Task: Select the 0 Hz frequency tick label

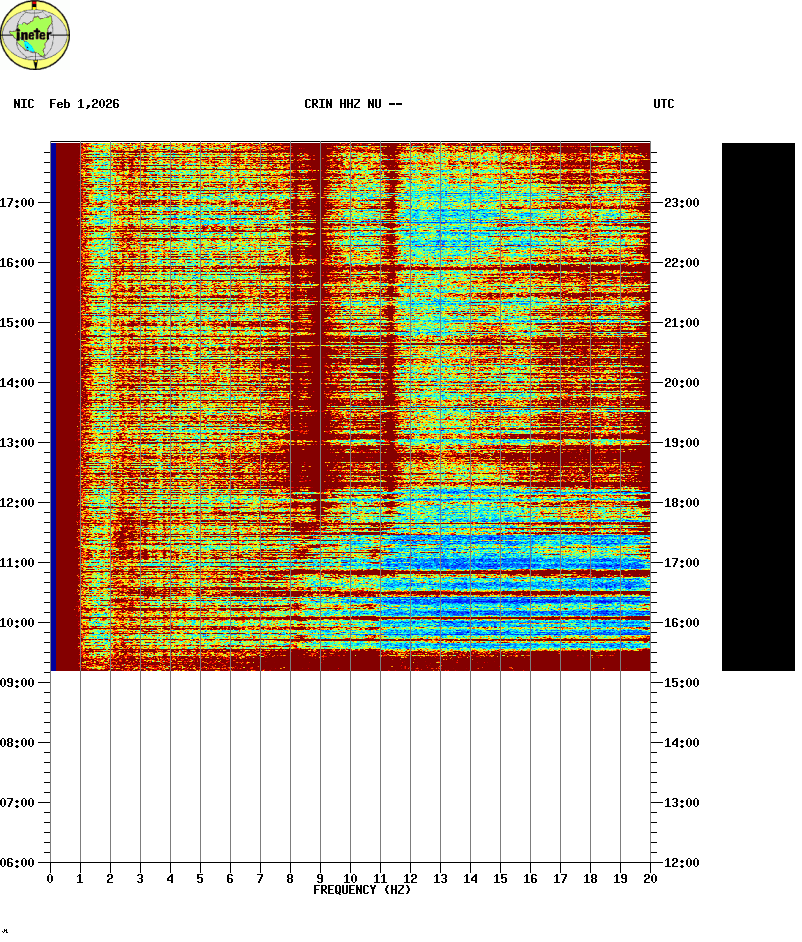Action: click(50, 879)
